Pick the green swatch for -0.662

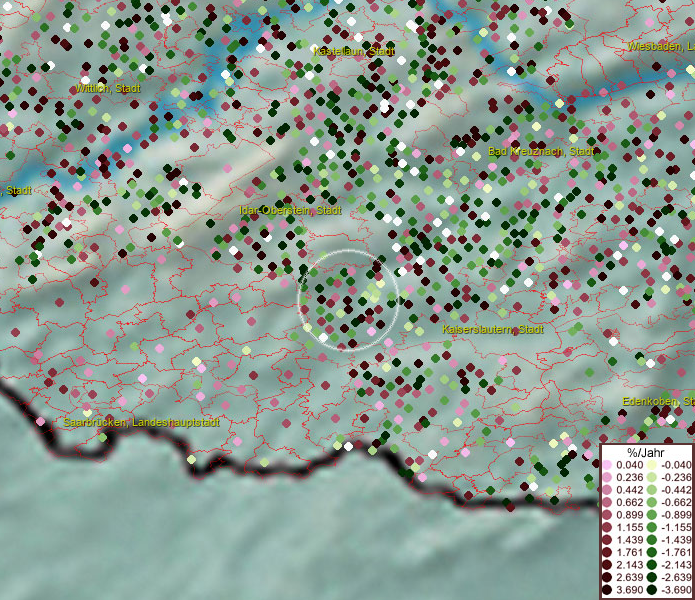click(x=652, y=503)
